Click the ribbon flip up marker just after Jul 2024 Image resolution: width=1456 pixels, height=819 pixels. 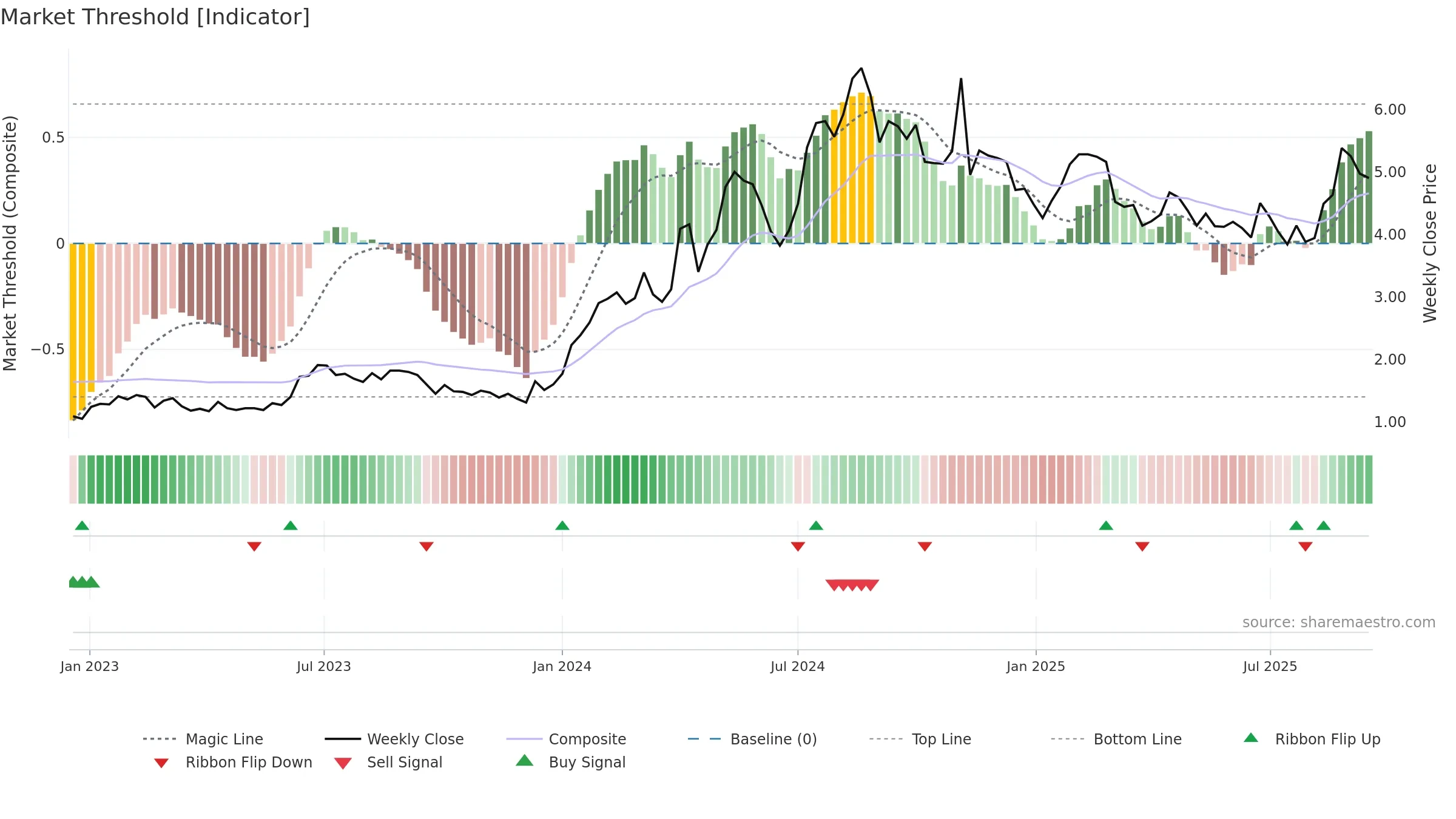(816, 525)
